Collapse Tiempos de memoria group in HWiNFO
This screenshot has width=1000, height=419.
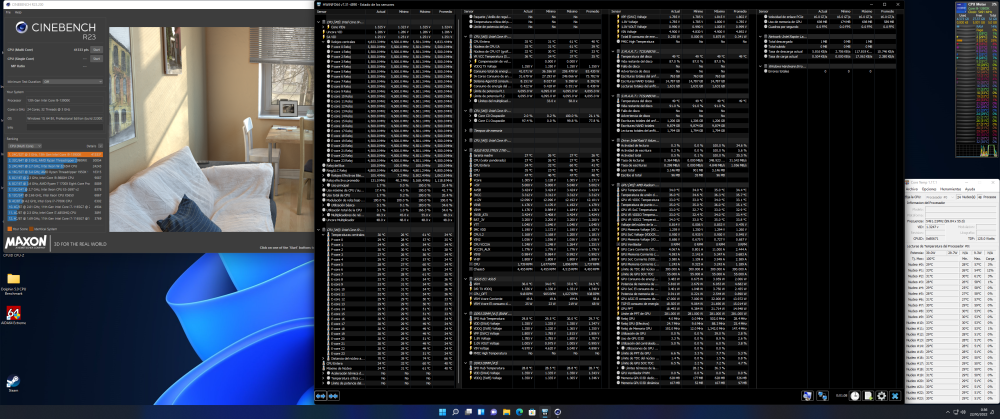[x=466, y=129]
